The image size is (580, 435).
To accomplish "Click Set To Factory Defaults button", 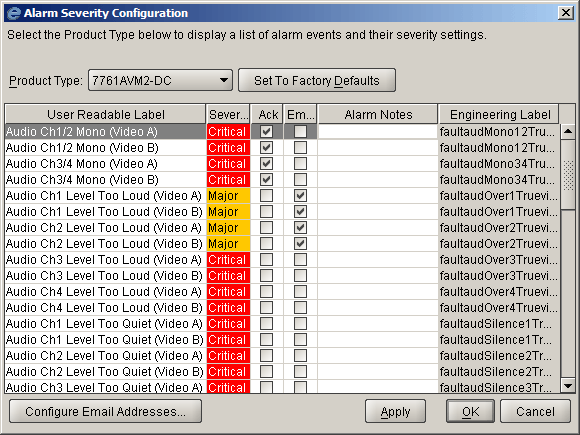I will (317, 80).
